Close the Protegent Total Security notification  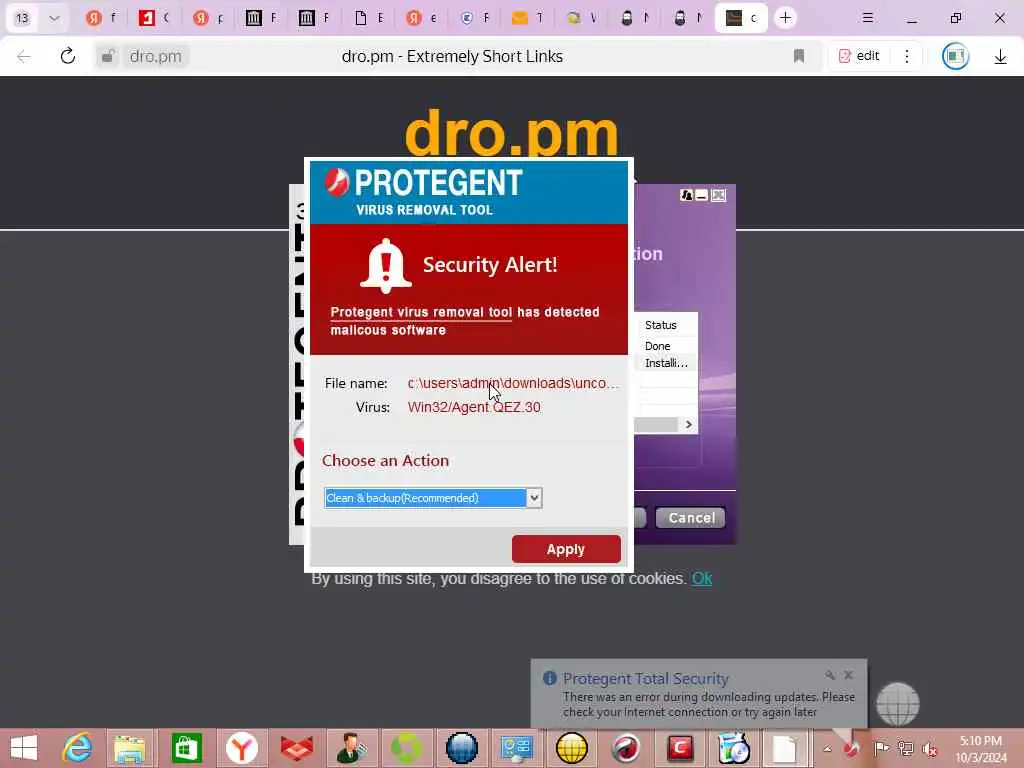(848, 675)
